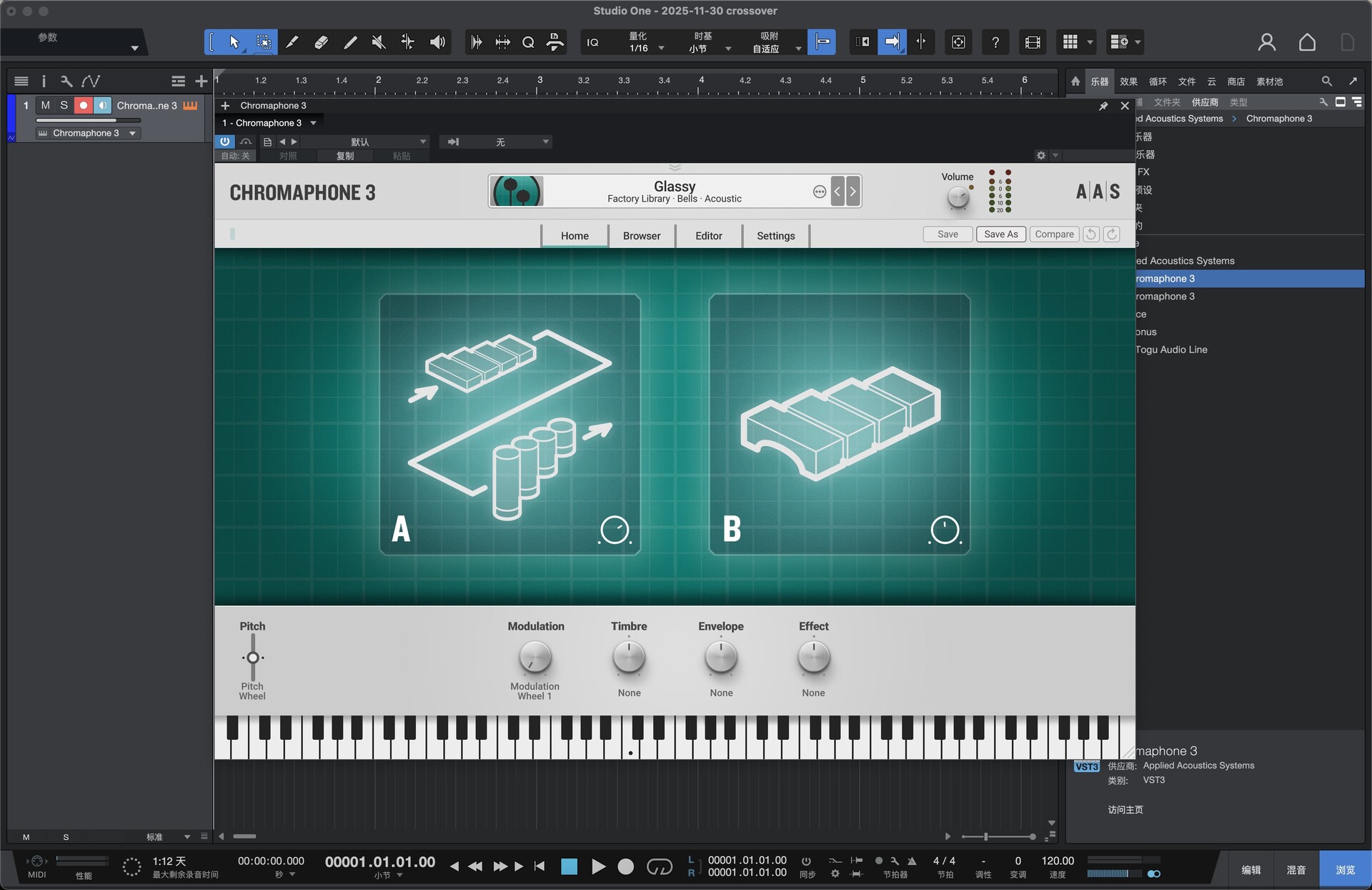Screen dimensions: 1372x890
Task: Toggle record arm on track 1
Action: point(84,105)
